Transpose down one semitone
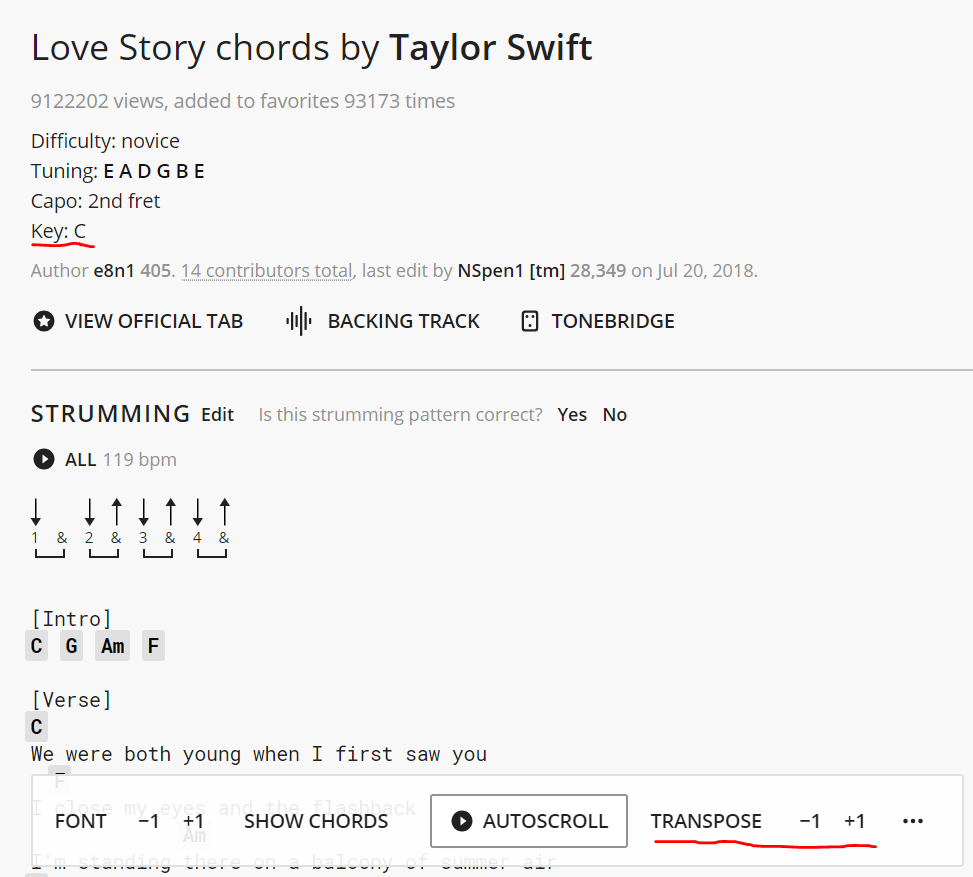Screen dimensions: 973x877 [x=810, y=821]
